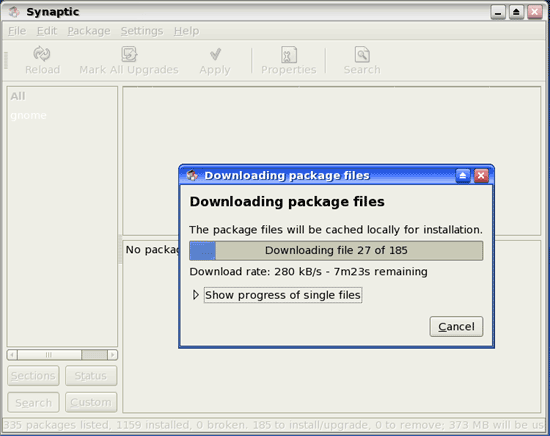The height and width of the screenshot is (436, 550).
Task: Switch to Status filter view
Action: pos(91,376)
